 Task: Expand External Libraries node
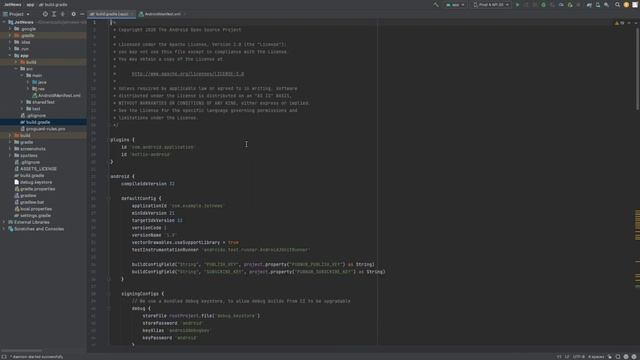(4, 222)
